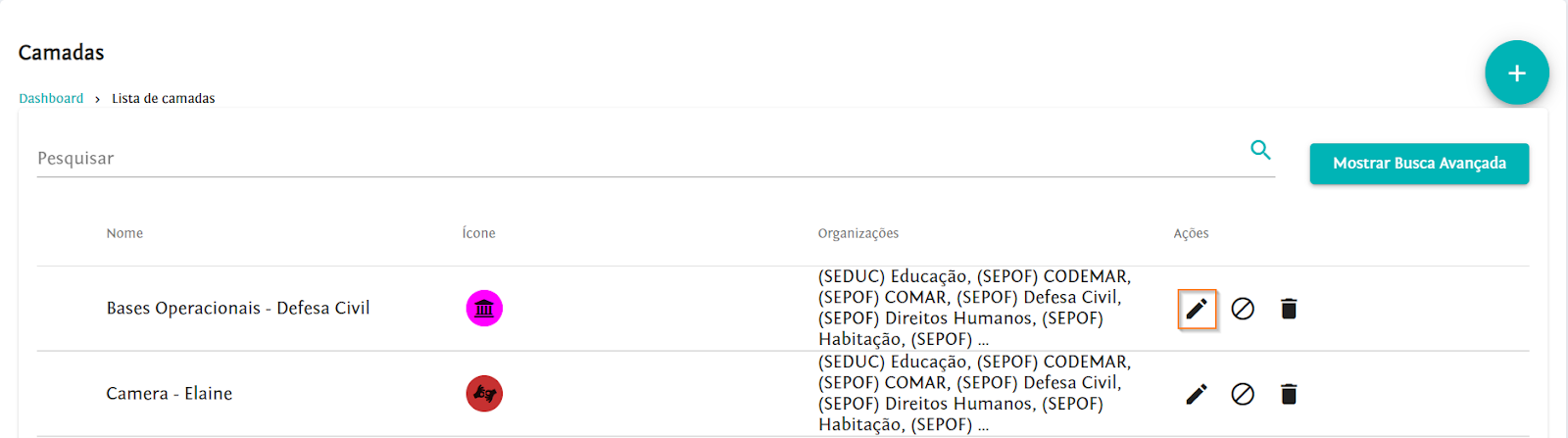Add a new layer with plus button

(x=1516, y=73)
